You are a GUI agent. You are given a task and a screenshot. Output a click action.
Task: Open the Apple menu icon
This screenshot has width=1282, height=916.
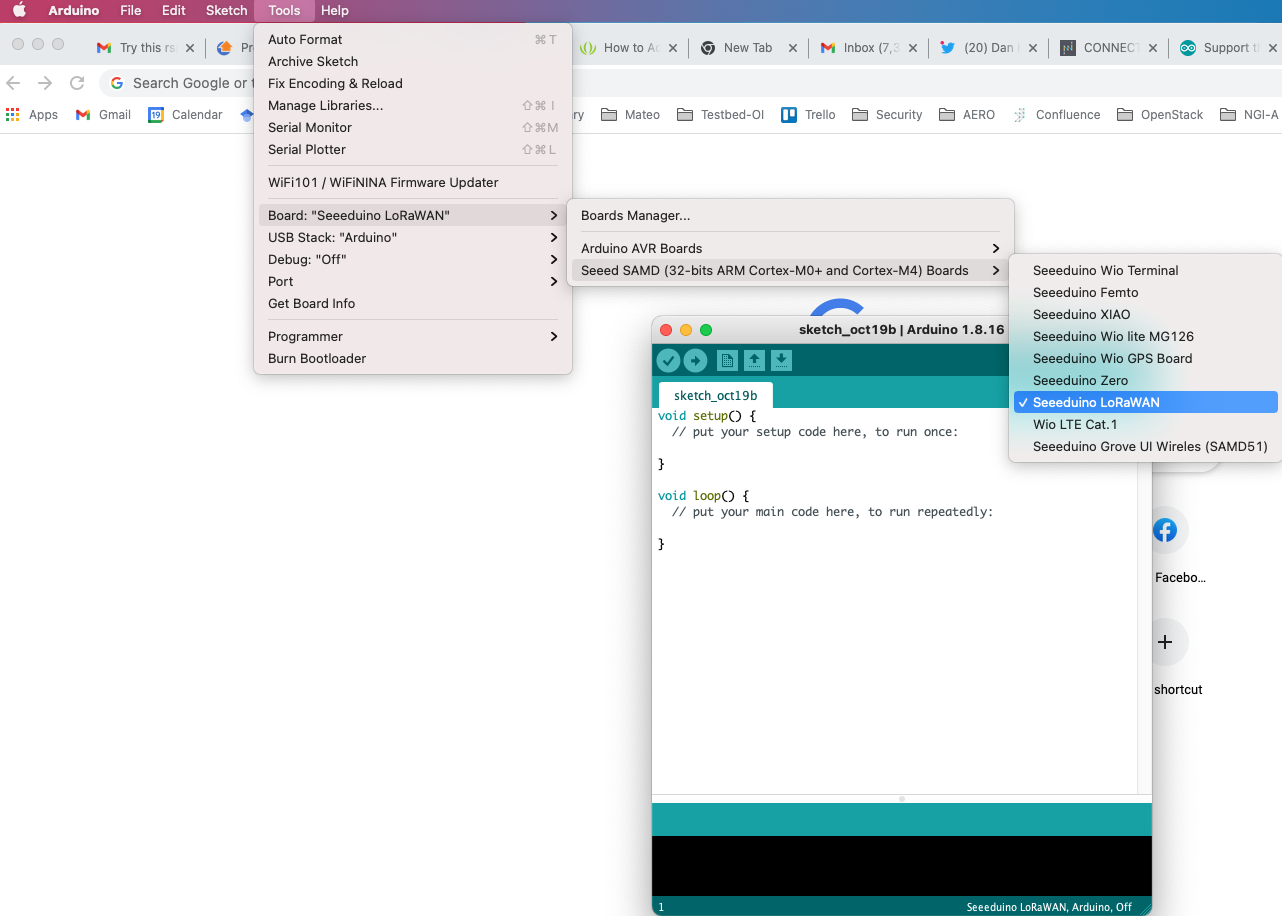click(x=19, y=10)
